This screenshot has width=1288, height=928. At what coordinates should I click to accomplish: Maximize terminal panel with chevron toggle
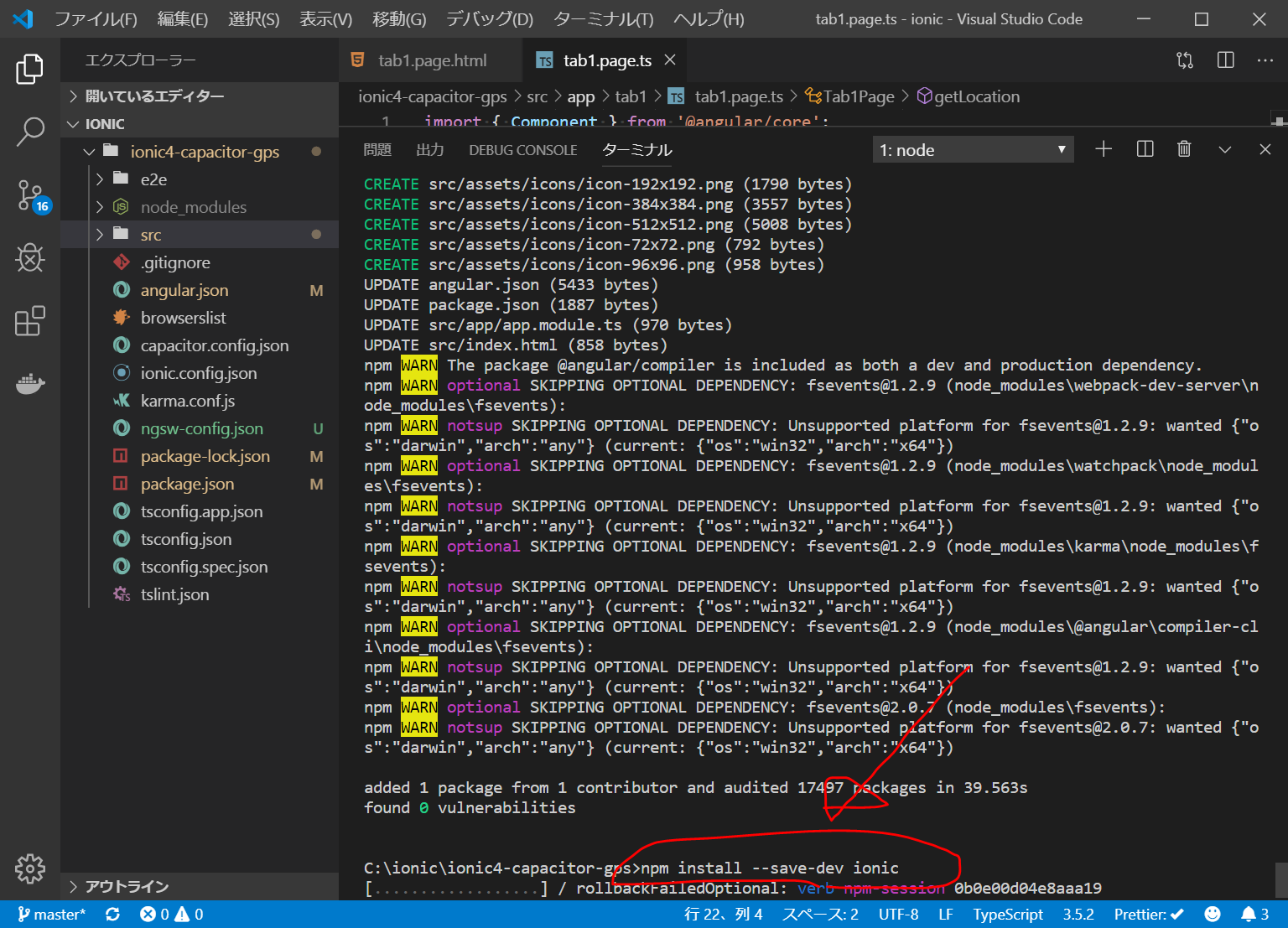click(x=1224, y=149)
